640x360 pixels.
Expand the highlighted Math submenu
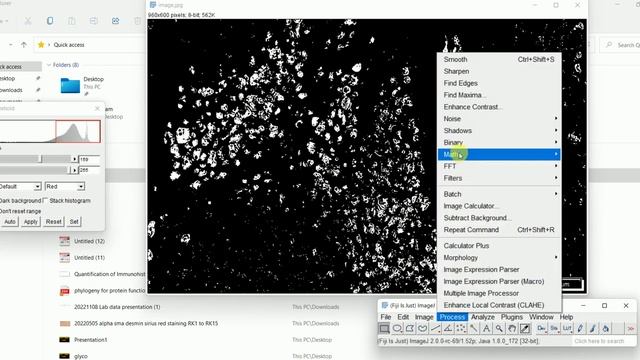pos(499,154)
